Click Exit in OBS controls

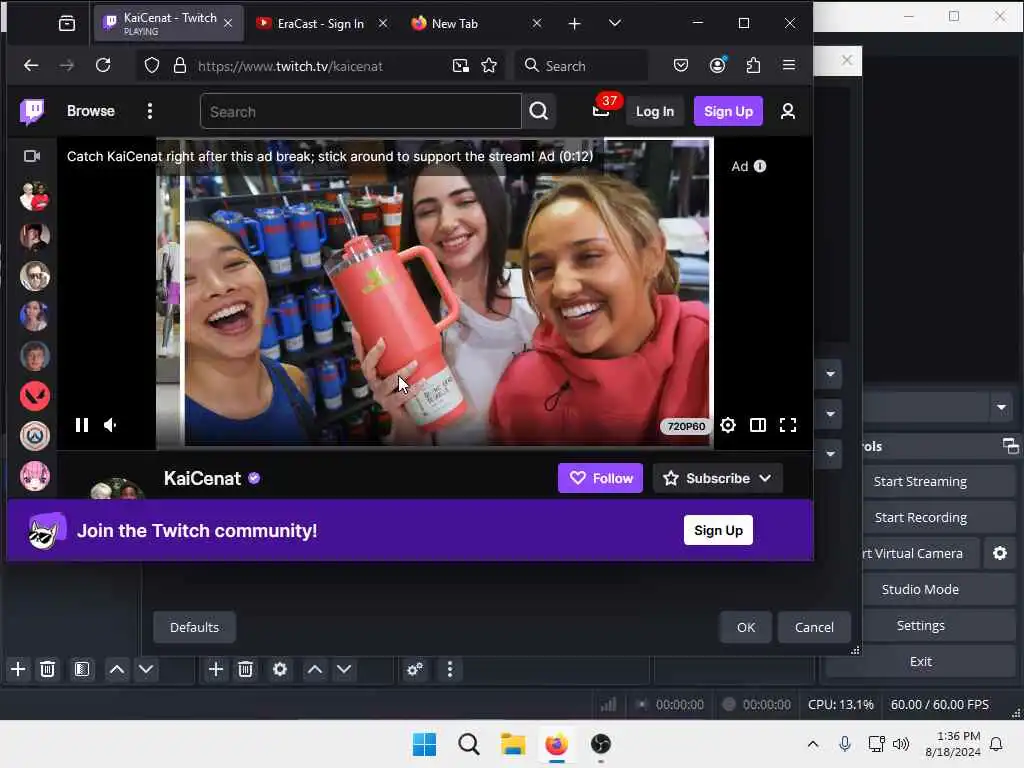coord(920,661)
